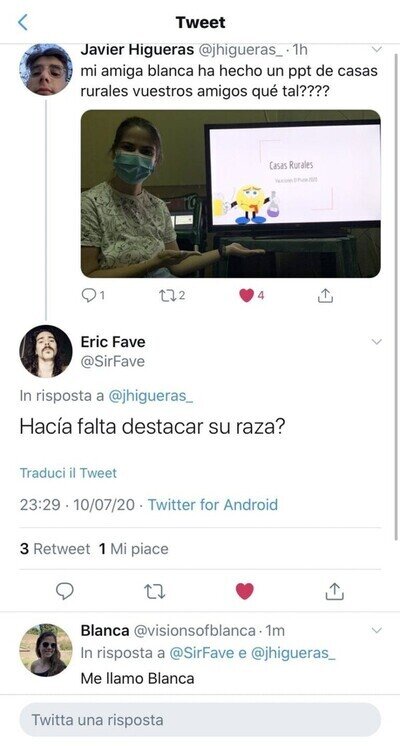400x746 pixels.
Task: Expand chevron menu on Blanca's reply
Action: tap(376, 630)
